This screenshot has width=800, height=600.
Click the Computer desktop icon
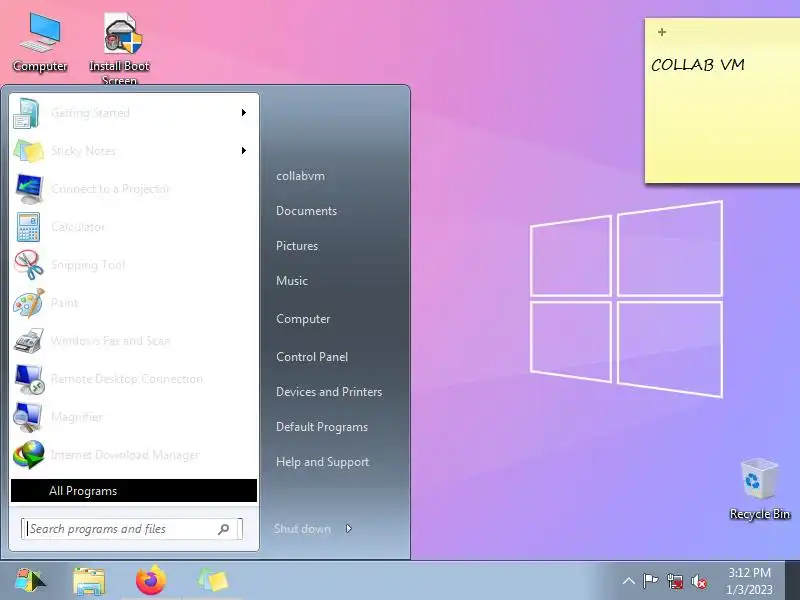pos(40,43)
